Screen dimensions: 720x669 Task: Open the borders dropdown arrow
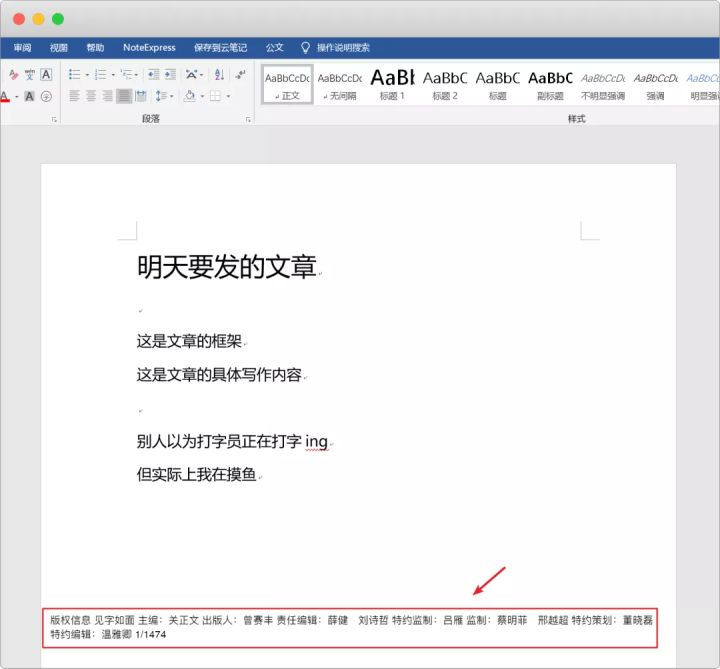[x=228, y=96]
